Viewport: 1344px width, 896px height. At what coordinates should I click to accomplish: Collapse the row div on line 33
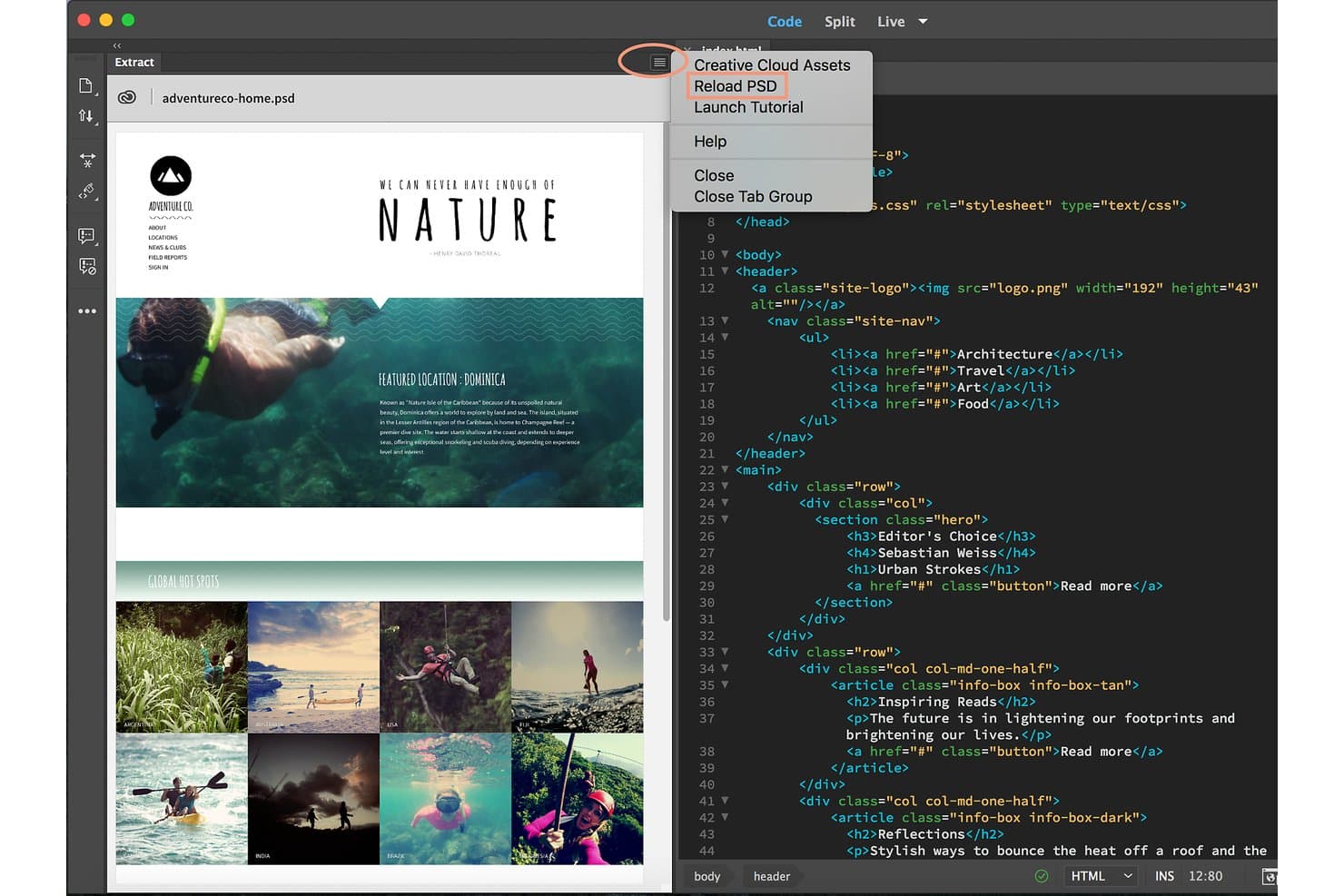pyautogui.click(x=725, y=651)
